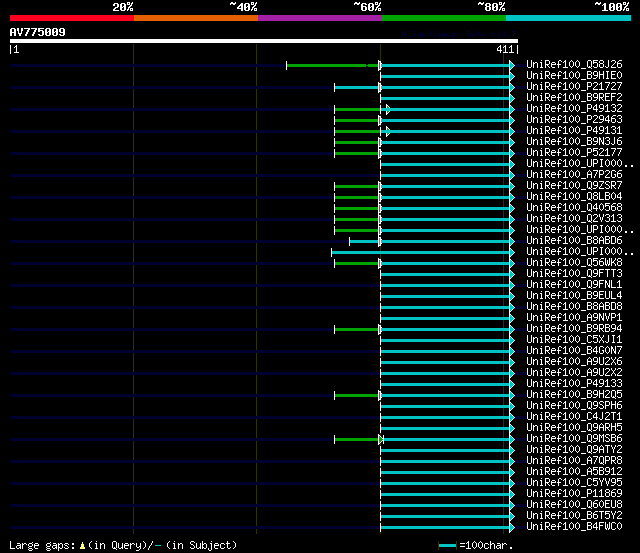The image size is (640, 553).
Task: Open hit UniRef100_P49132
Action: click(574, 109)
